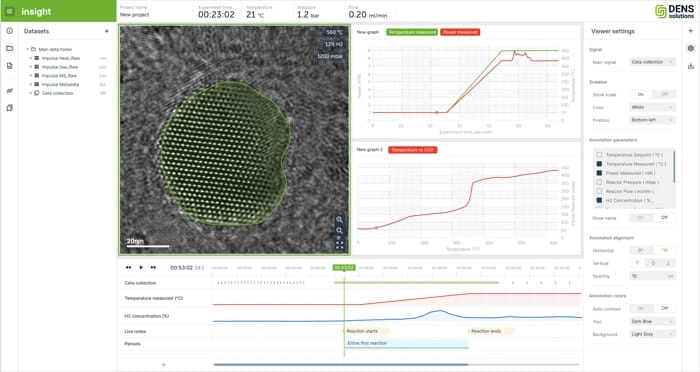Click the info circle sidebar icon
700x372 pixels.
(9, 31)
